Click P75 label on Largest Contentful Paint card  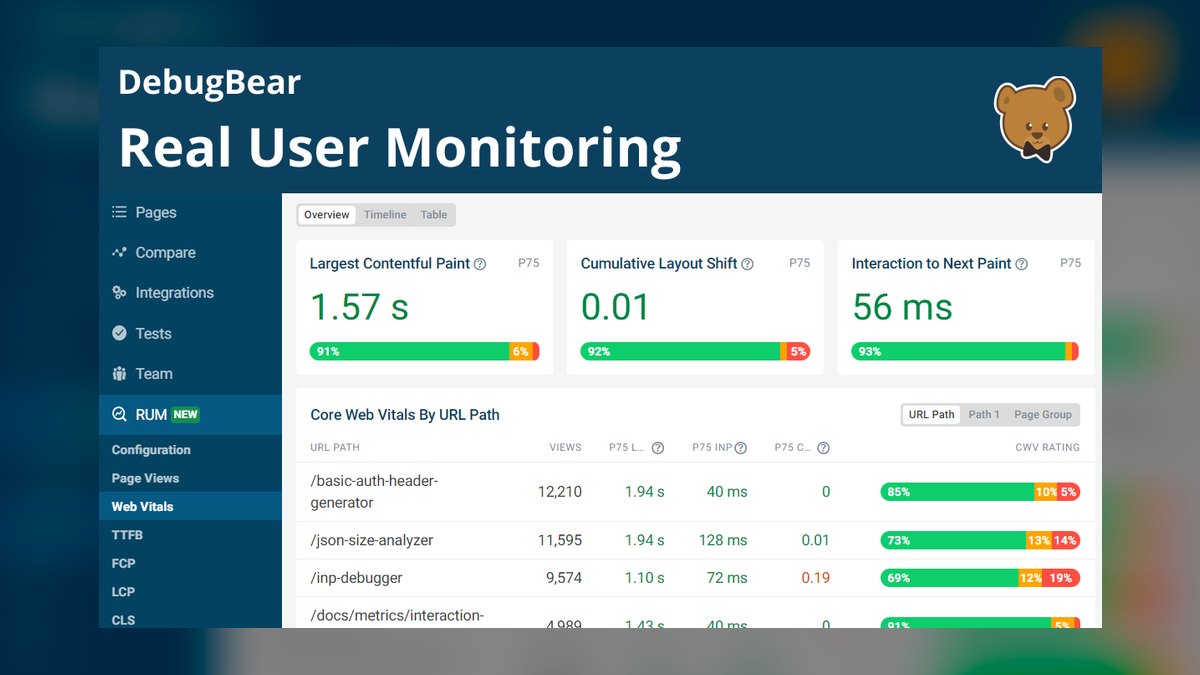529,263
